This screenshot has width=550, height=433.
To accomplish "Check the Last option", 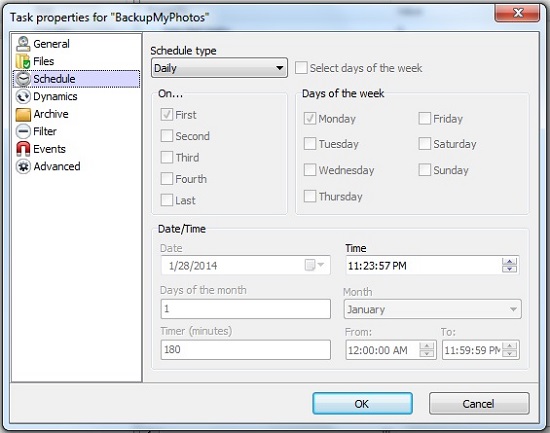I will (167, 200).
